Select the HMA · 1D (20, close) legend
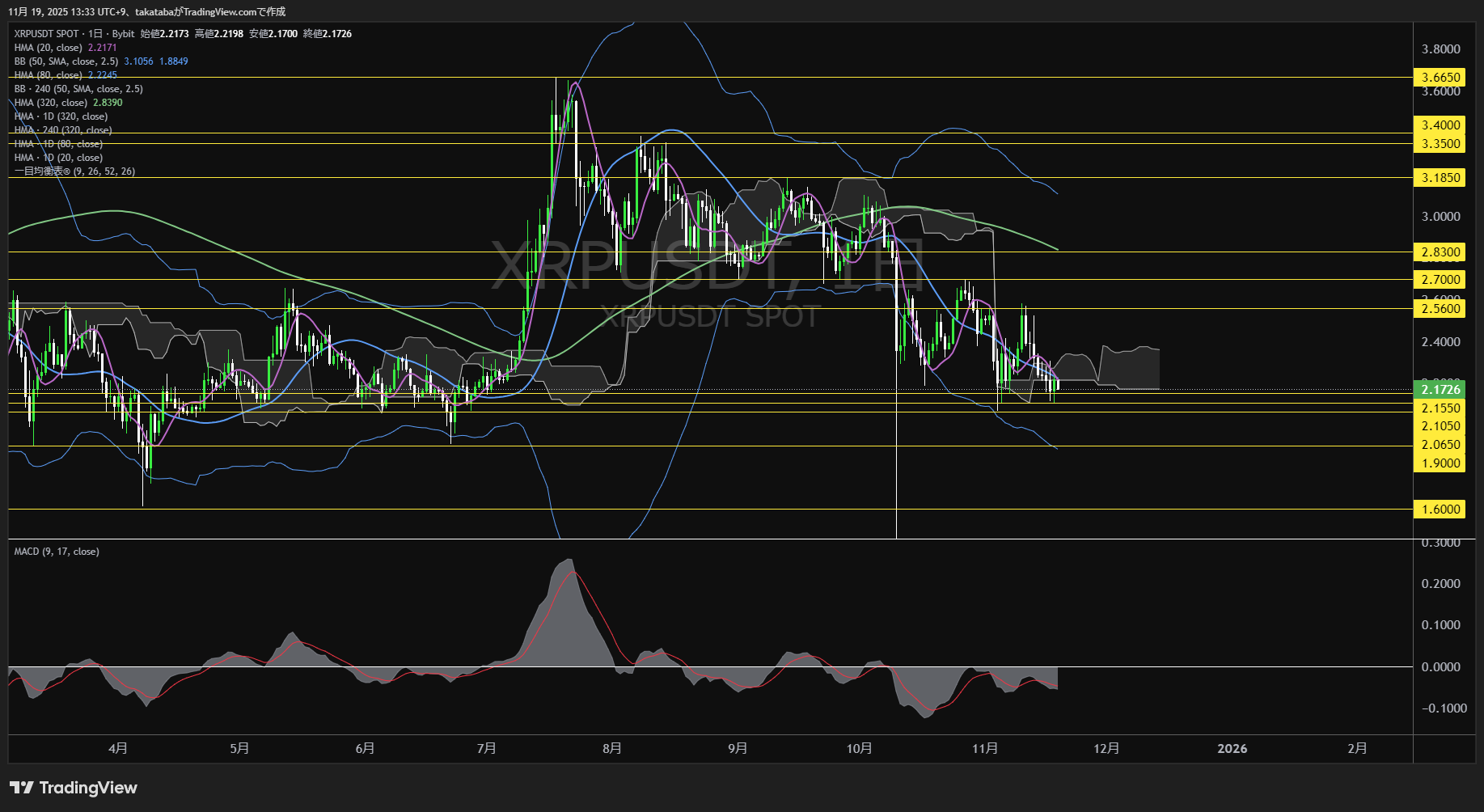This screenshot has height=812, width=1484. click(58, 157)
